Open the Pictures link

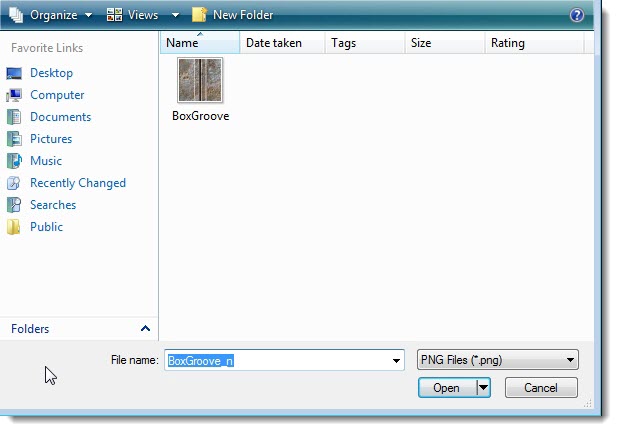click(x=51, y=139)
